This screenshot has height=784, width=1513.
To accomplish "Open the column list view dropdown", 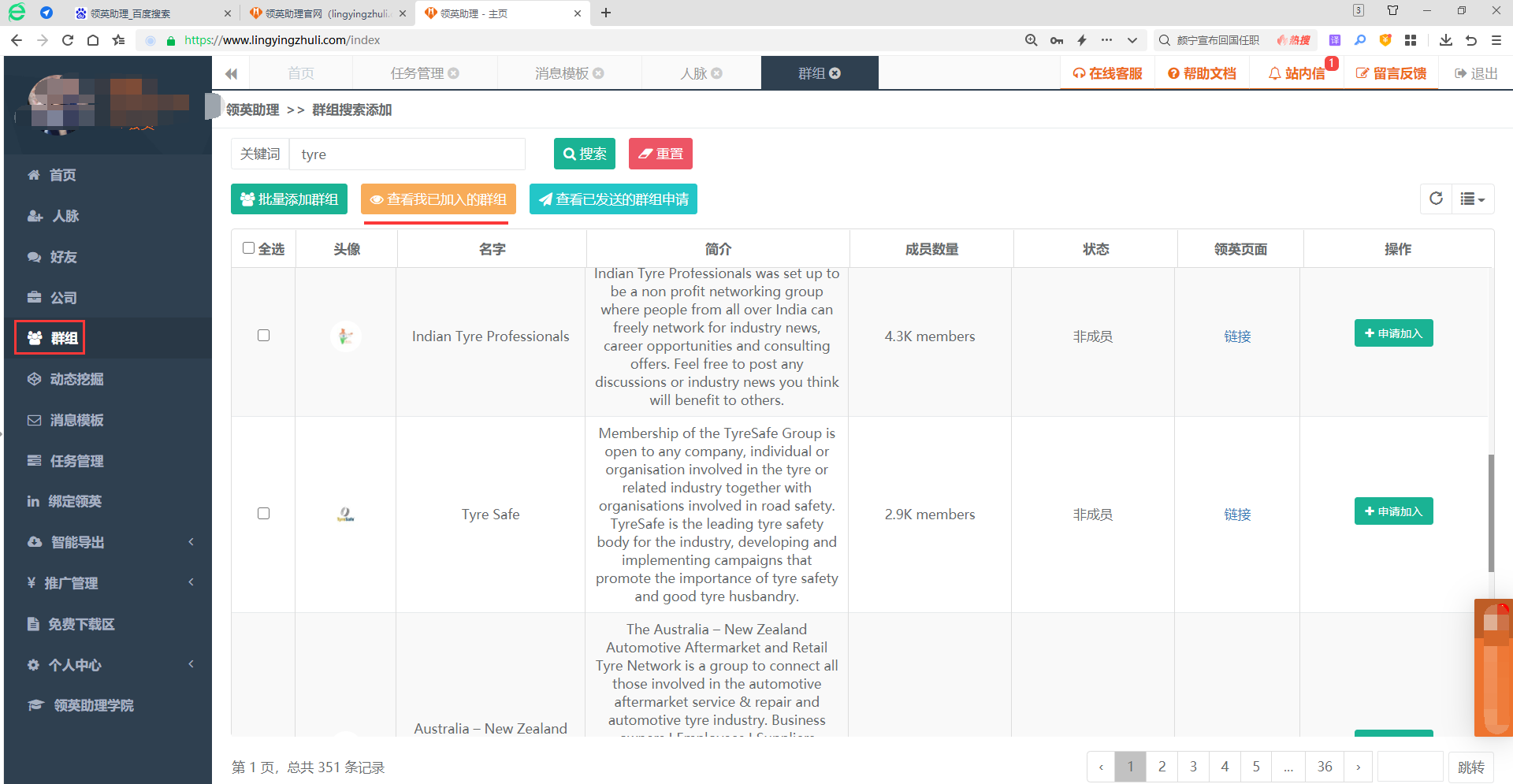I will coord(1472,199).
